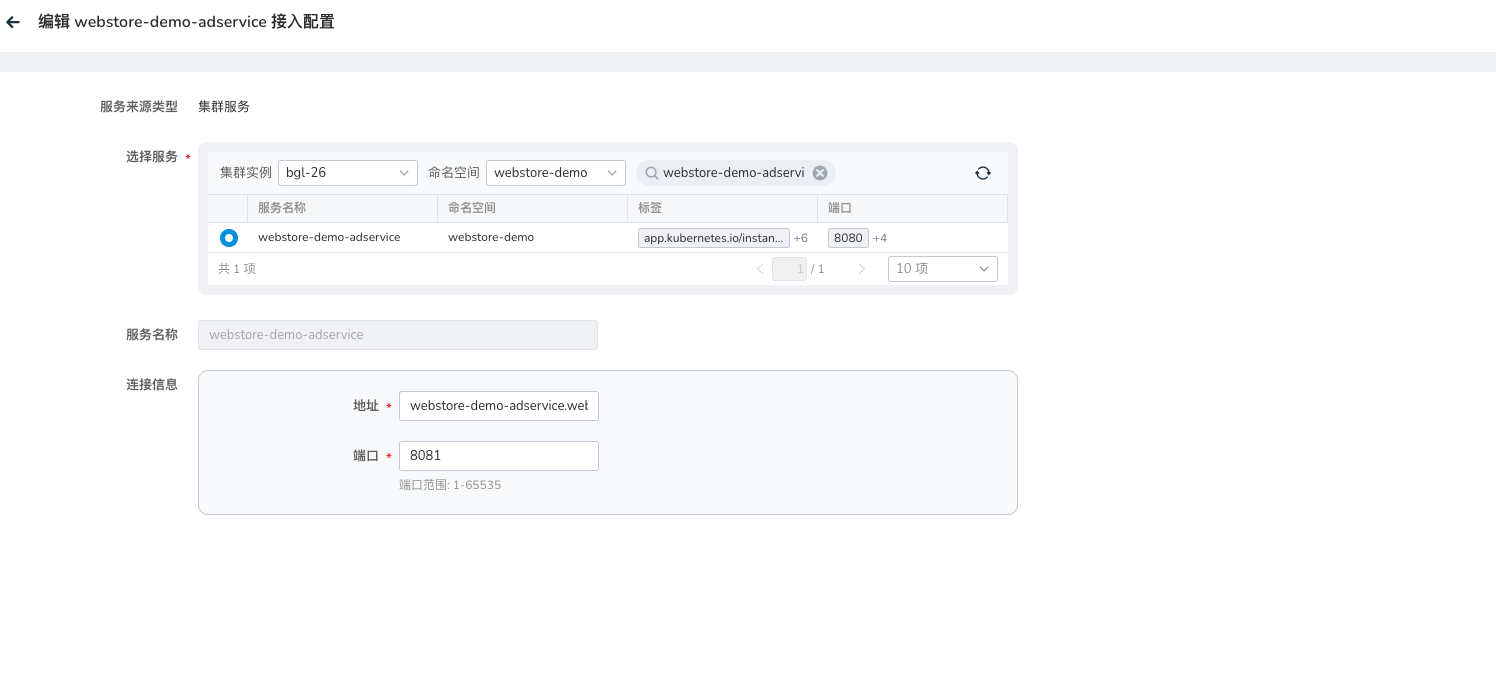Viewport: 1496px width, 695px height.
Task: Click the port 8081 input field
Action: (x=498, y=456)
